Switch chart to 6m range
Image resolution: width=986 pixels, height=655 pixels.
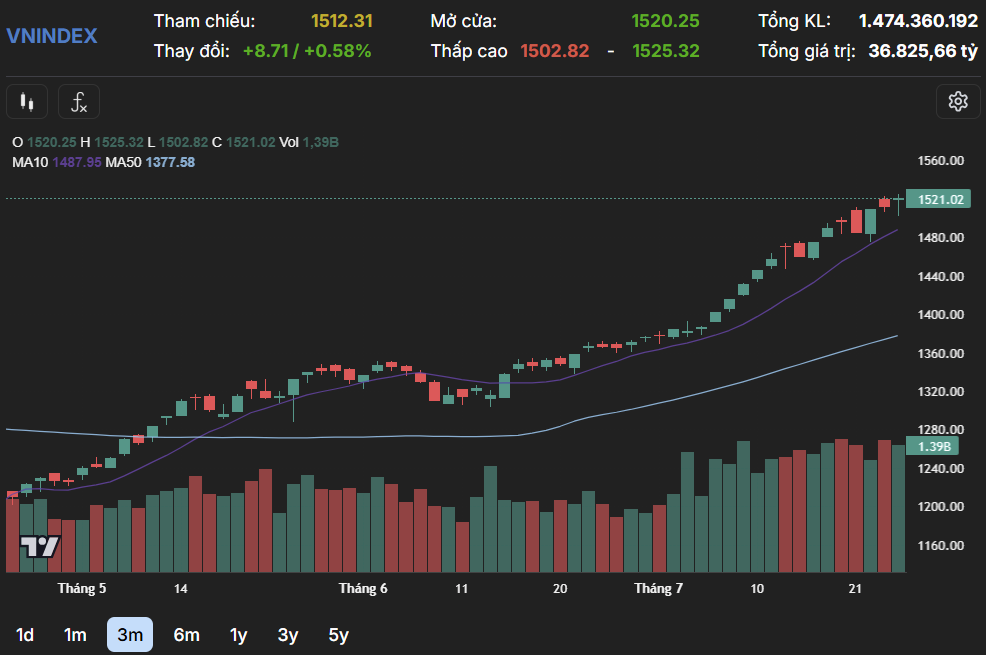[x=186, y=634]
